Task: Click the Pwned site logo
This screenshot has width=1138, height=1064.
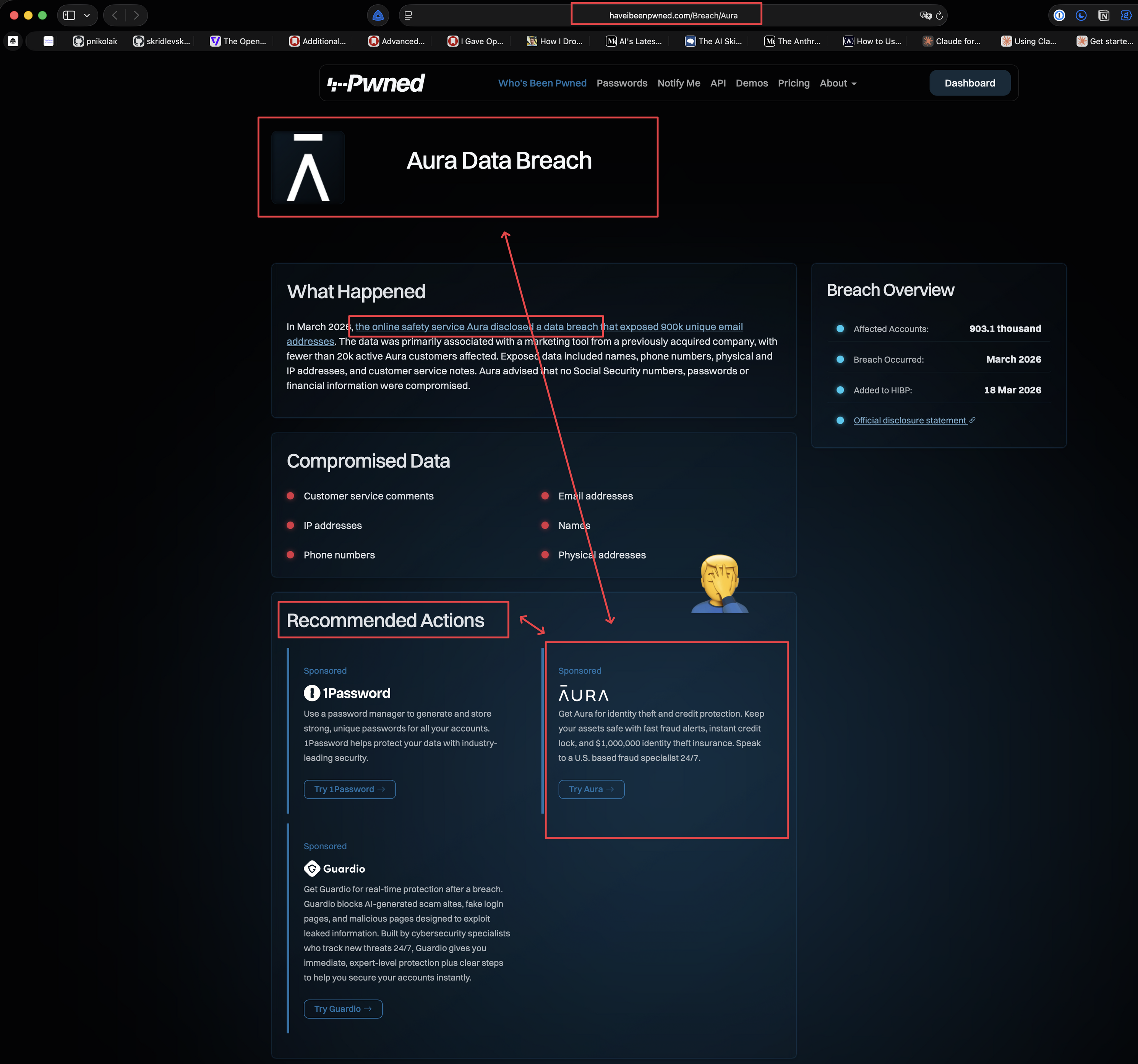Action: 376,83
